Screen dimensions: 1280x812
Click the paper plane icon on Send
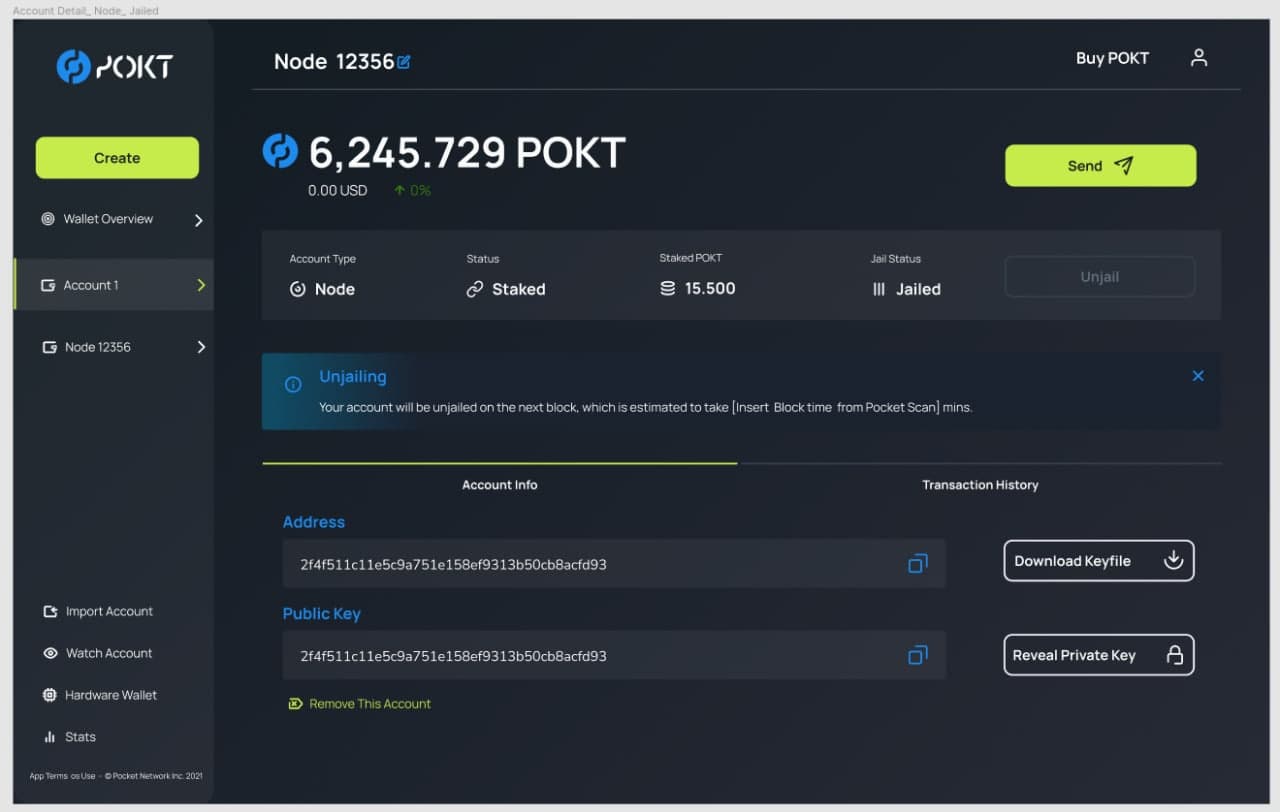click(x=1124, y=166)
